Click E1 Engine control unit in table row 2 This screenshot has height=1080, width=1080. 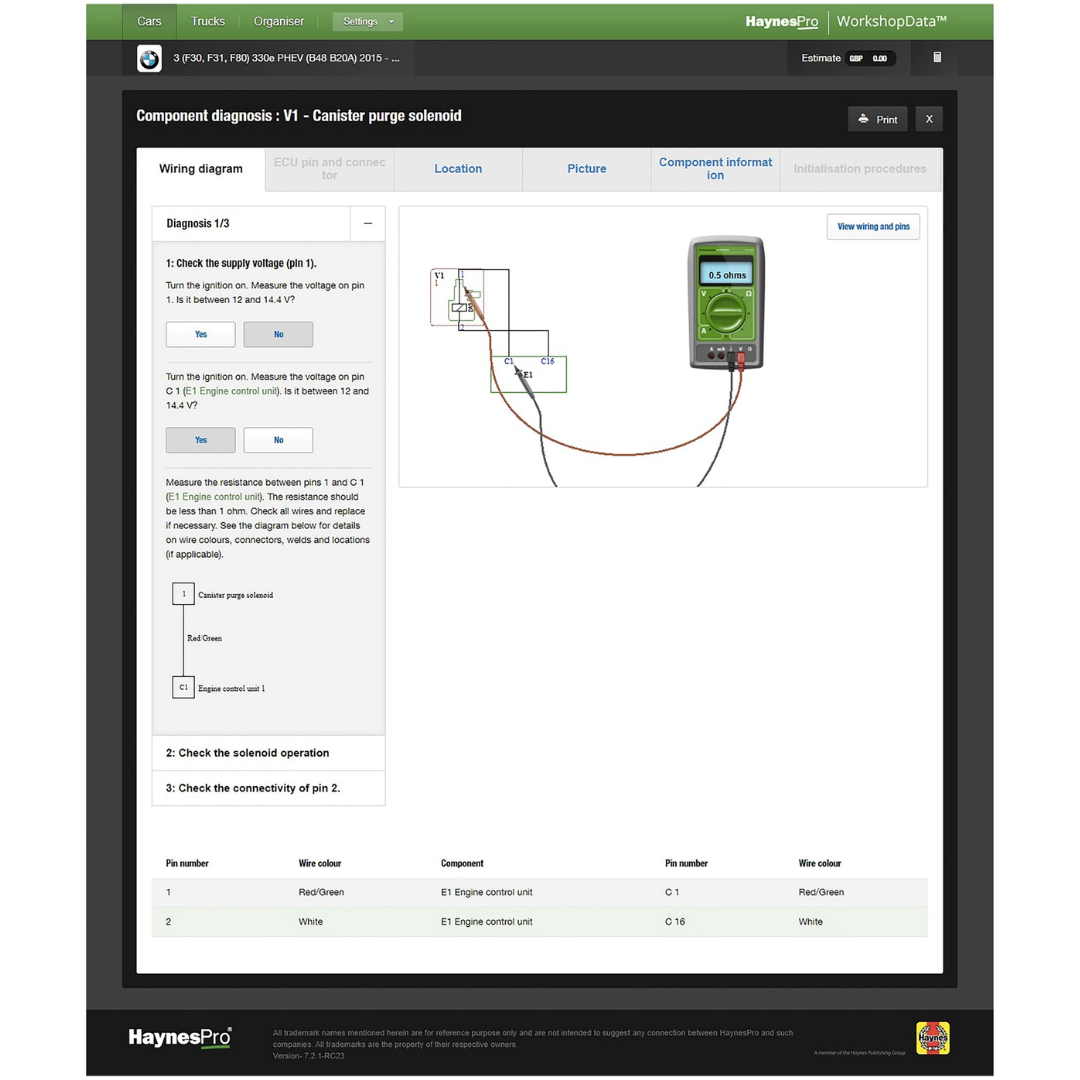coord(486,922)
